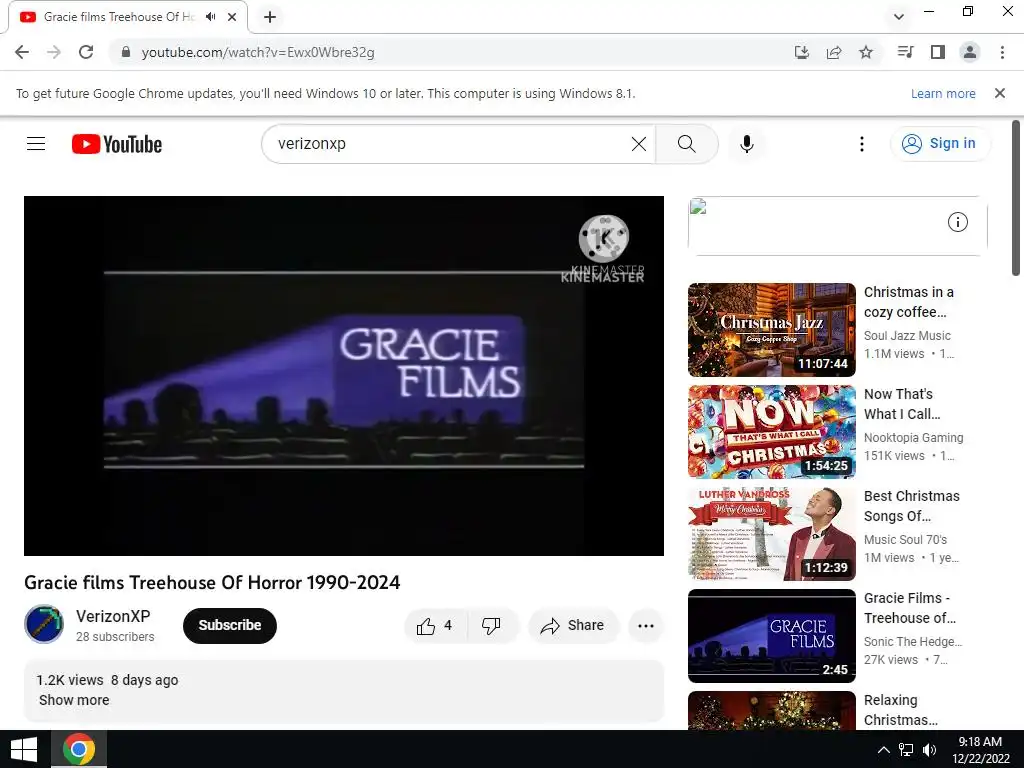This screenshot has width=1024, height=768.
Task: Show hidden tray icons chevron
Action: click(884, 750)
